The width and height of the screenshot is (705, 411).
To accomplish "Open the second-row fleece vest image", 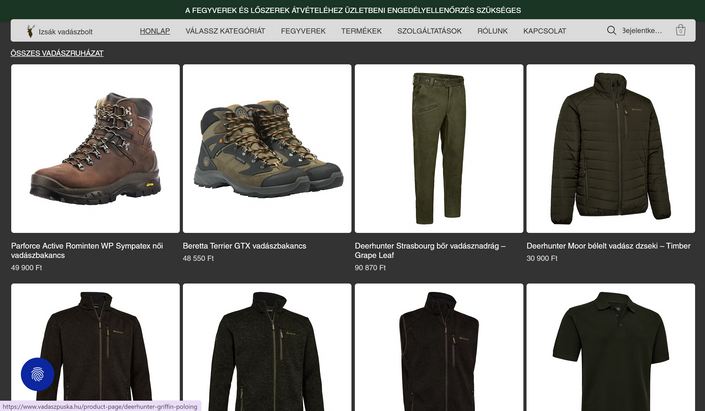I will click(439, 347).
